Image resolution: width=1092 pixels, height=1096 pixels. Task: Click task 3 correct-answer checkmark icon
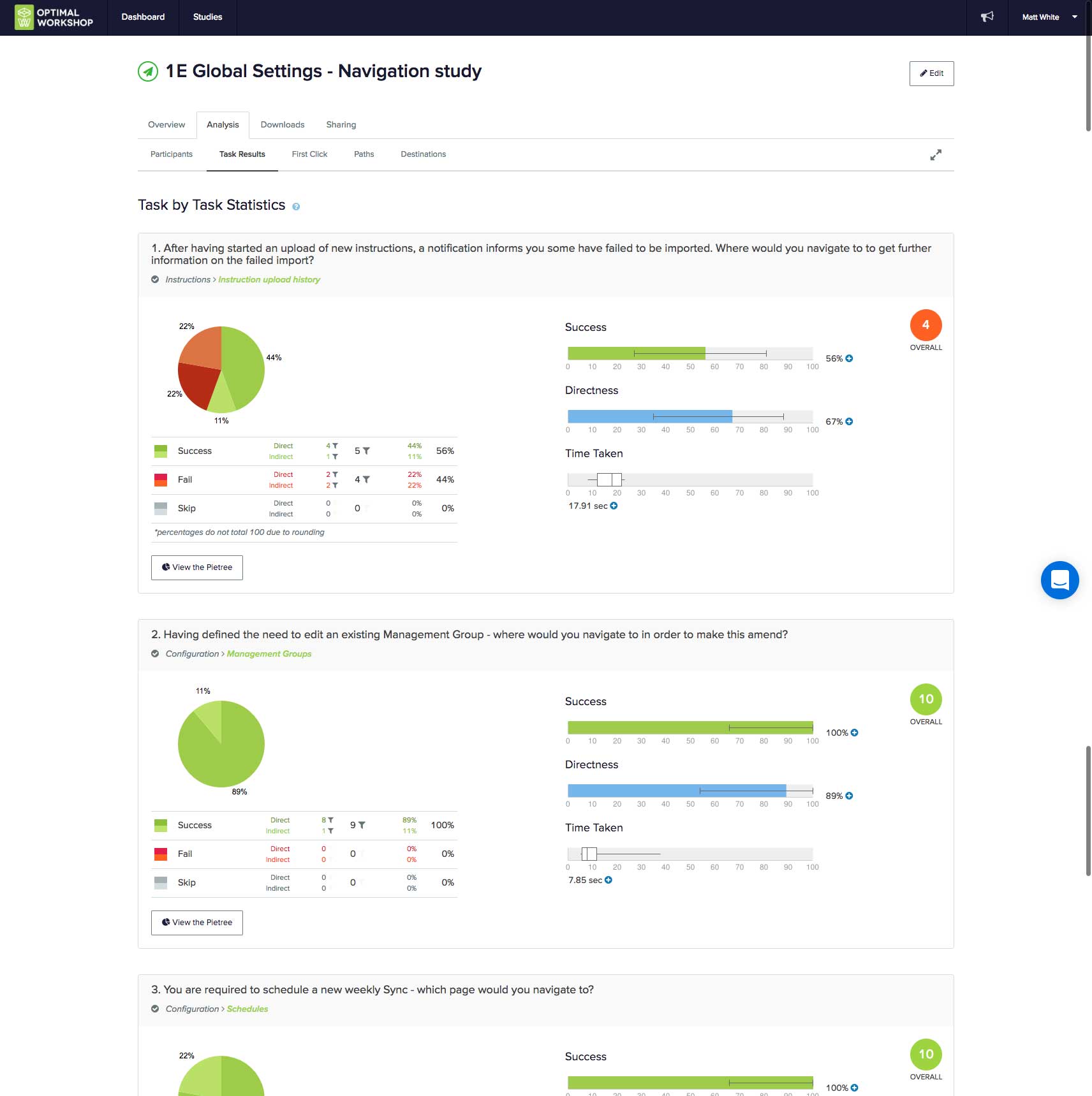pos(155,1009)
